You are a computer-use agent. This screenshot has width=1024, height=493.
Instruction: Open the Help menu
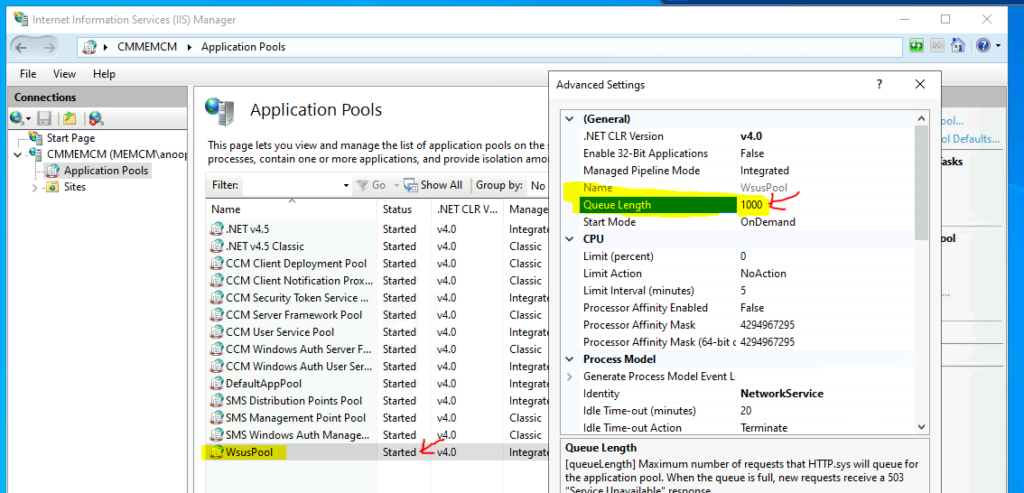pyautogui.click(x=104, y=74)
